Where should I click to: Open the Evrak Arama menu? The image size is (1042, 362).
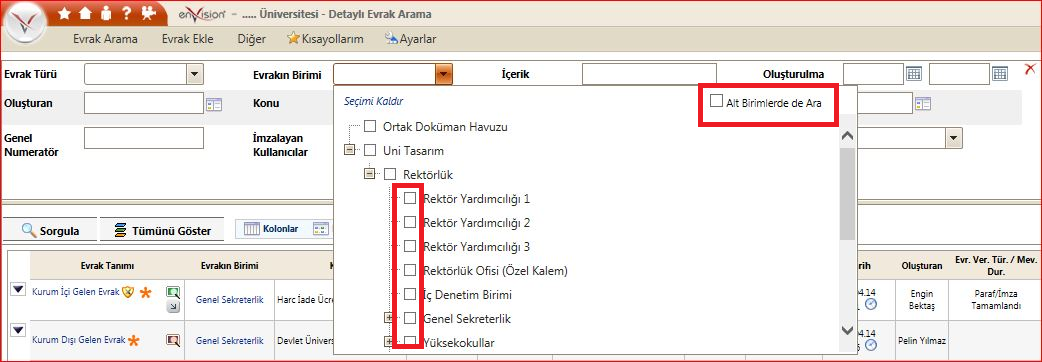(106, 39)
